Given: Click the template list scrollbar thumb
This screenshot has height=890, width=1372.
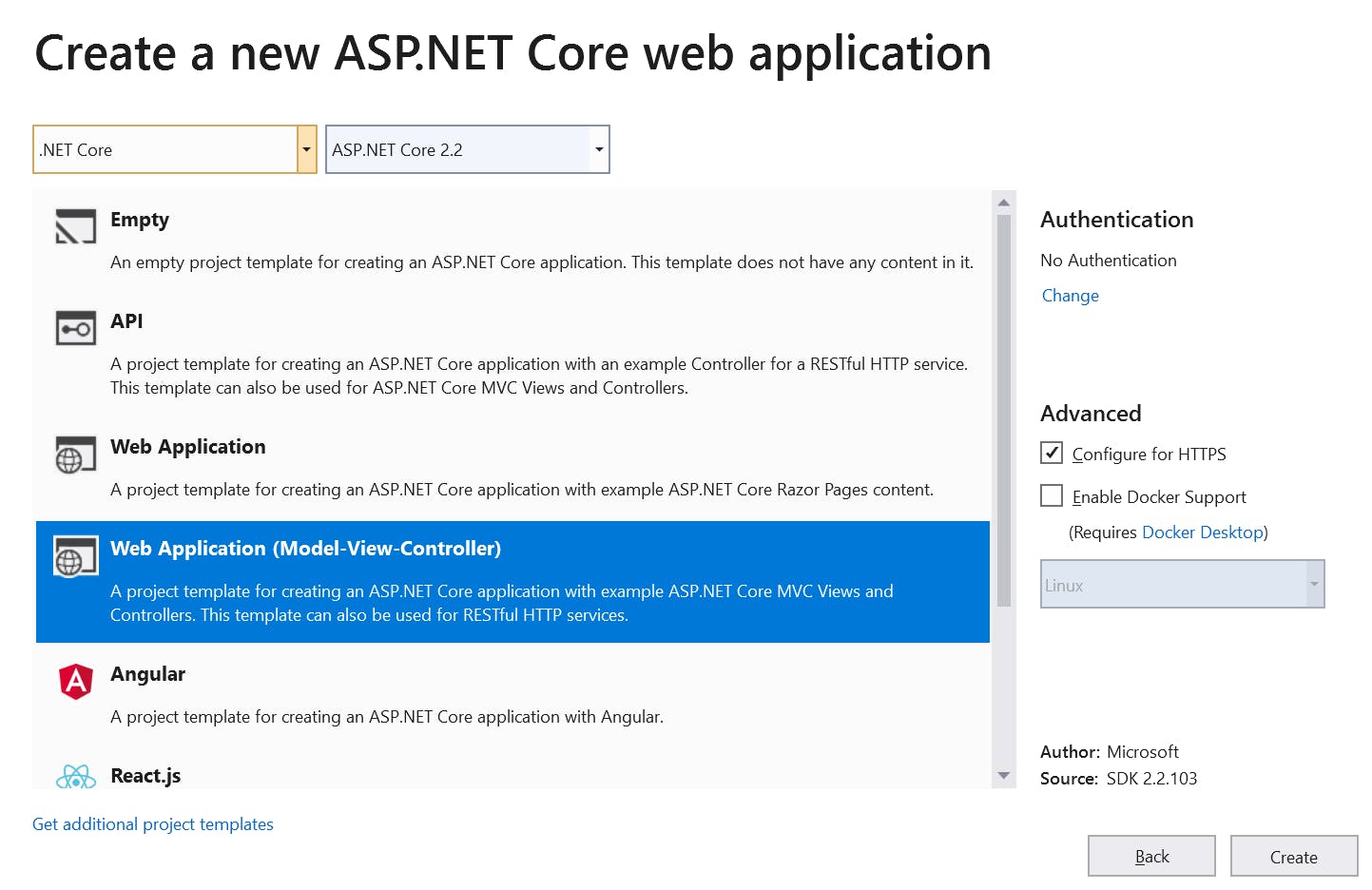Looking at the screenshot, I should coord(1003,410).
